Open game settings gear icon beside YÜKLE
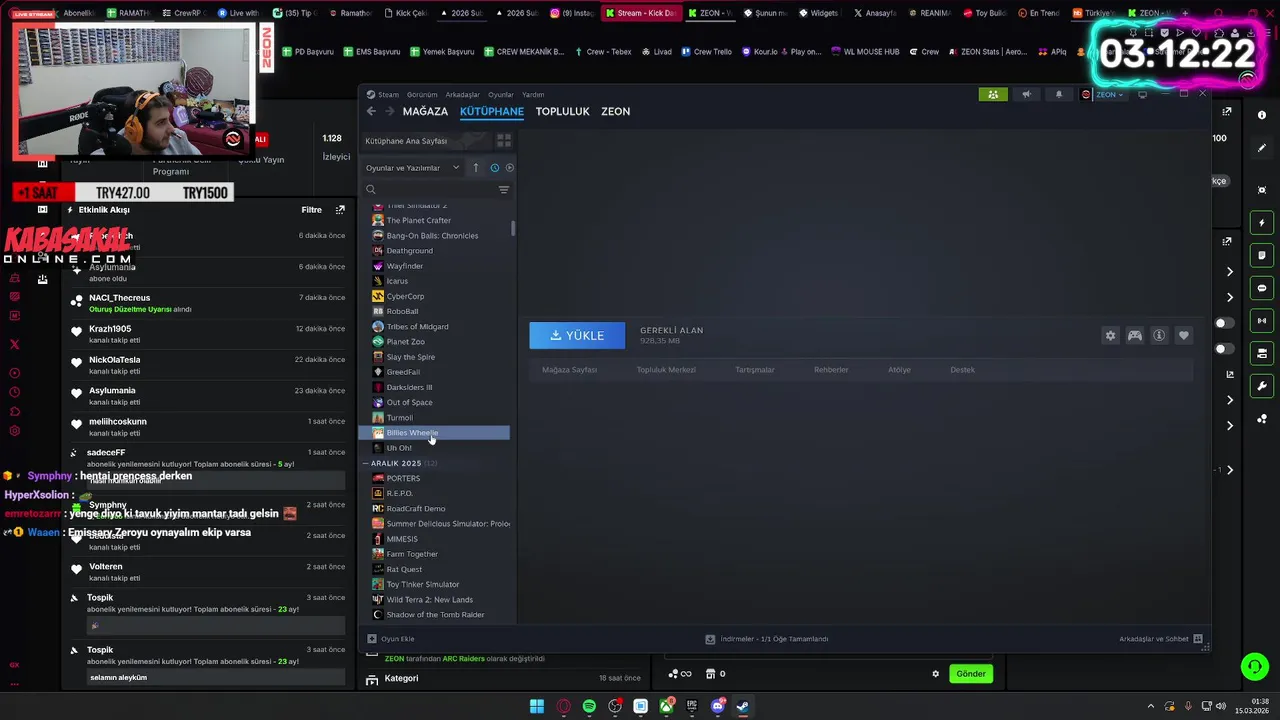Image resolution: width=1280 pixels, height=720 pixels. pyautogui.click(x=1110, y=336)
